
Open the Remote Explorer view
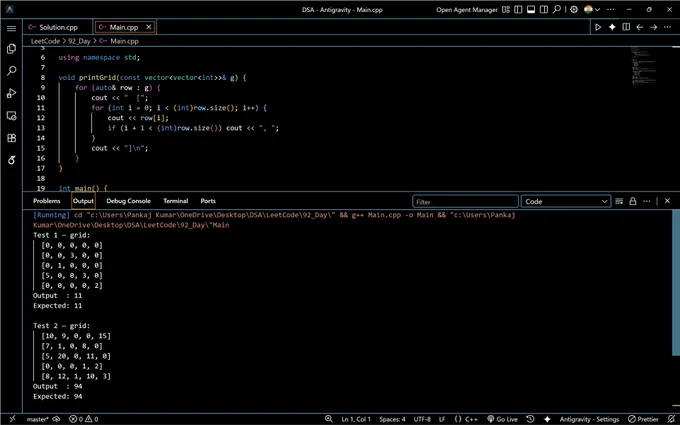(12, 116)
